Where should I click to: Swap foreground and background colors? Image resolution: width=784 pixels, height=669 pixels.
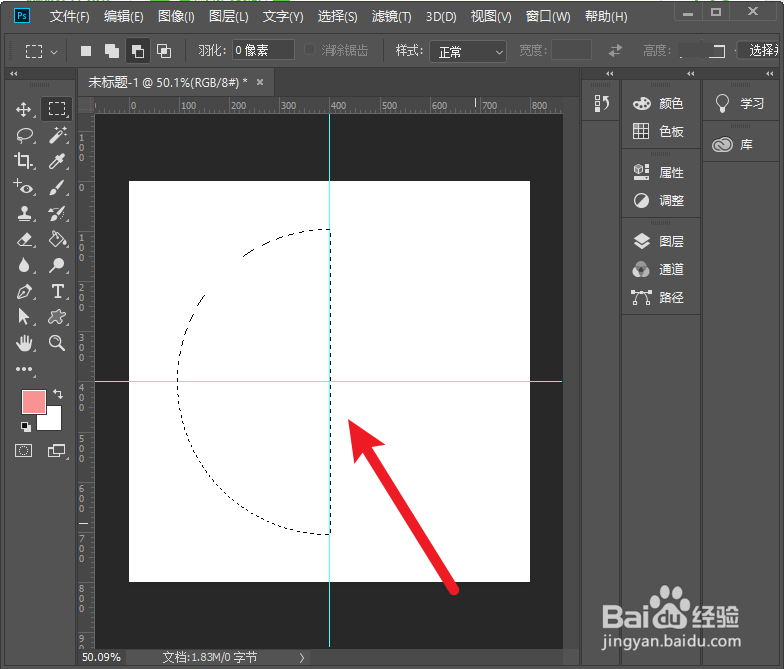coord(58,394)
